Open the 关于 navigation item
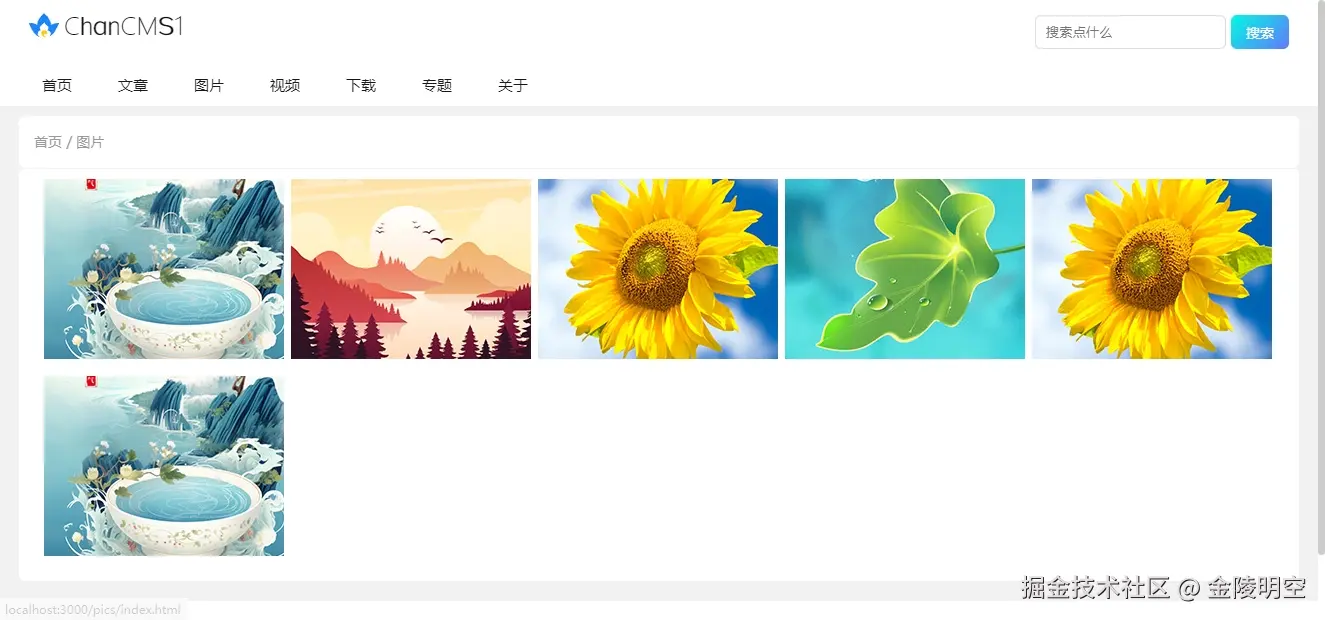1325x620 pixels. point(513,86)
